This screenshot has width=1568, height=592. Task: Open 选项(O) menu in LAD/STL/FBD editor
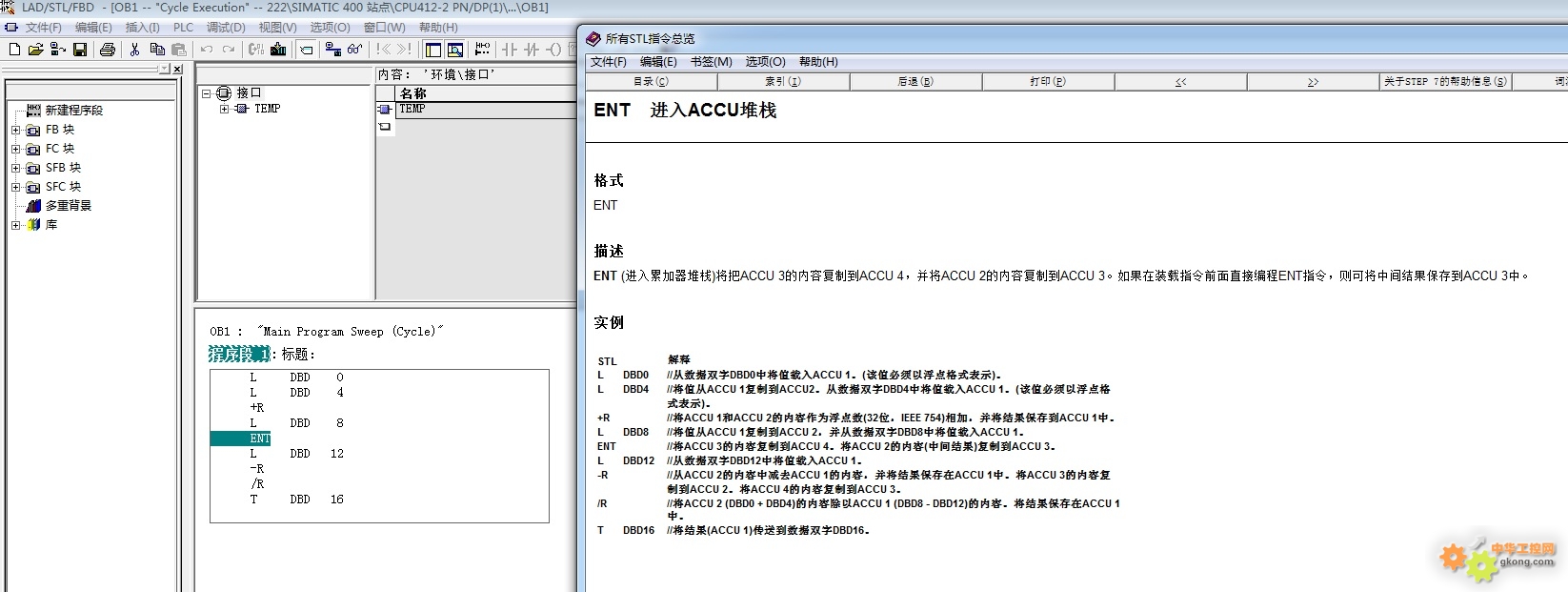(x=330, y=28)
